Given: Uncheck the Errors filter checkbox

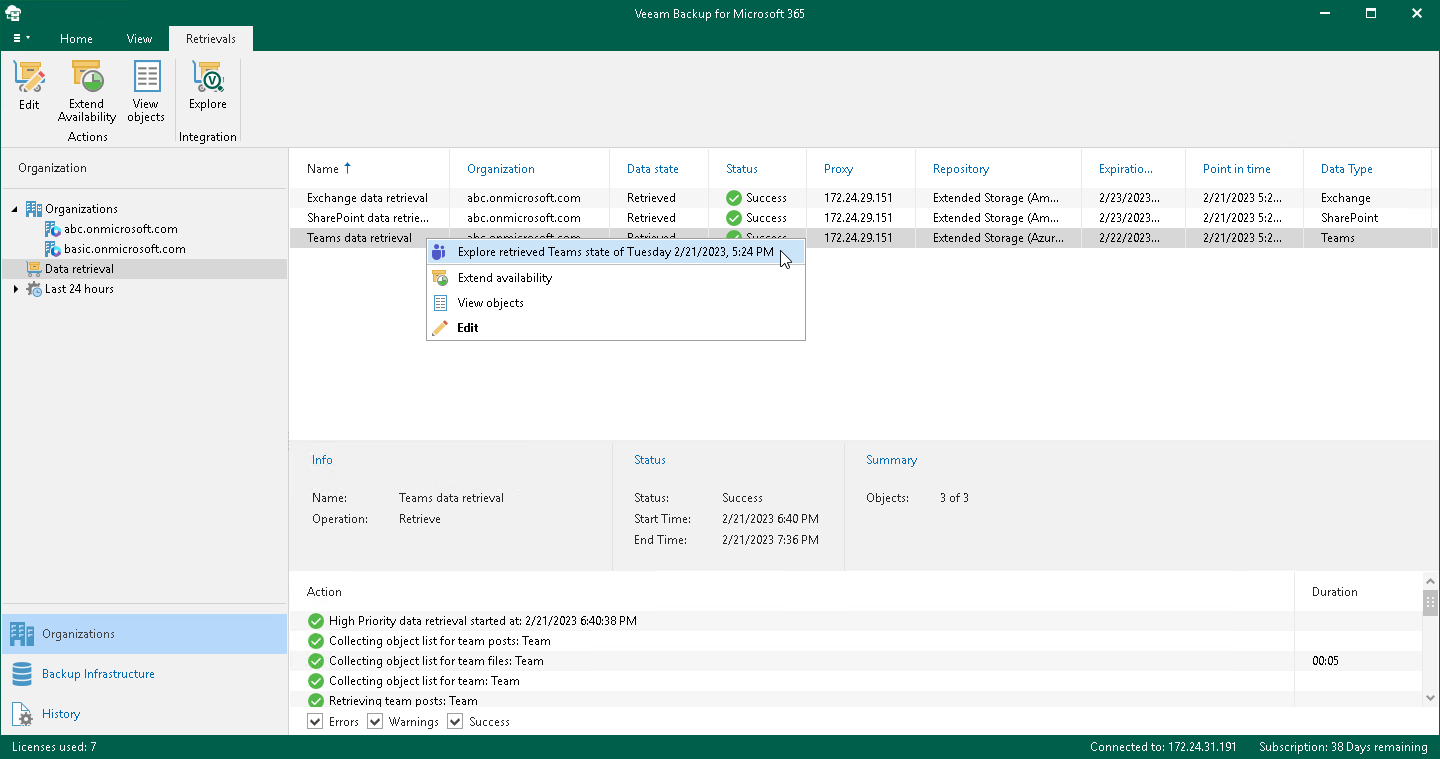Looking at the screenshot, I should (x=315, y=722).
